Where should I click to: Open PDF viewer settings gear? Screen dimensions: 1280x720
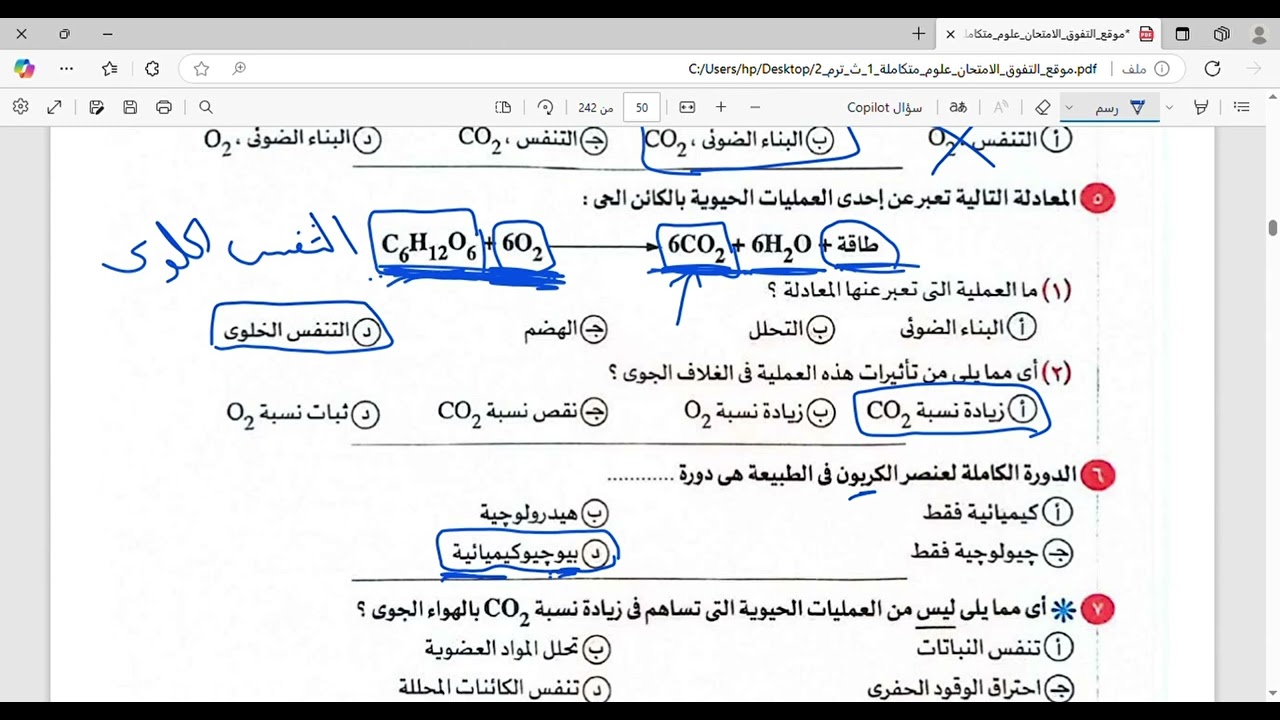(x=21, y=107)
